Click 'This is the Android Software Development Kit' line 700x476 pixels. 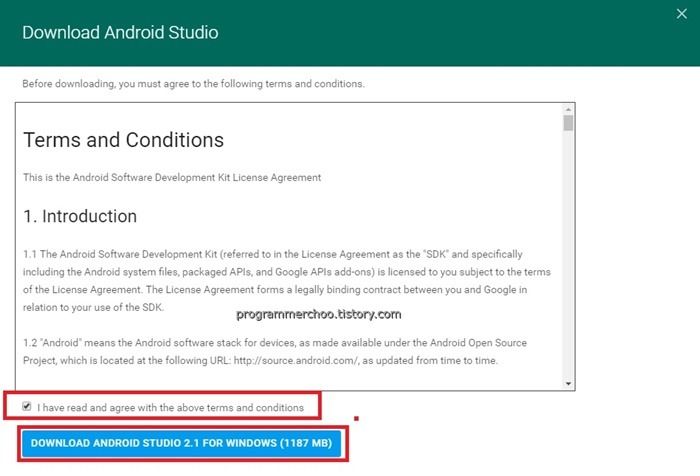coord(172,177)
